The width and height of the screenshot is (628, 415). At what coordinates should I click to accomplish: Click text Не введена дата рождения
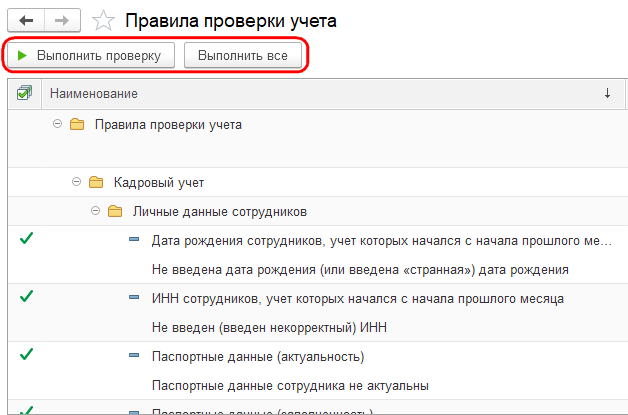tap(360, 270)
